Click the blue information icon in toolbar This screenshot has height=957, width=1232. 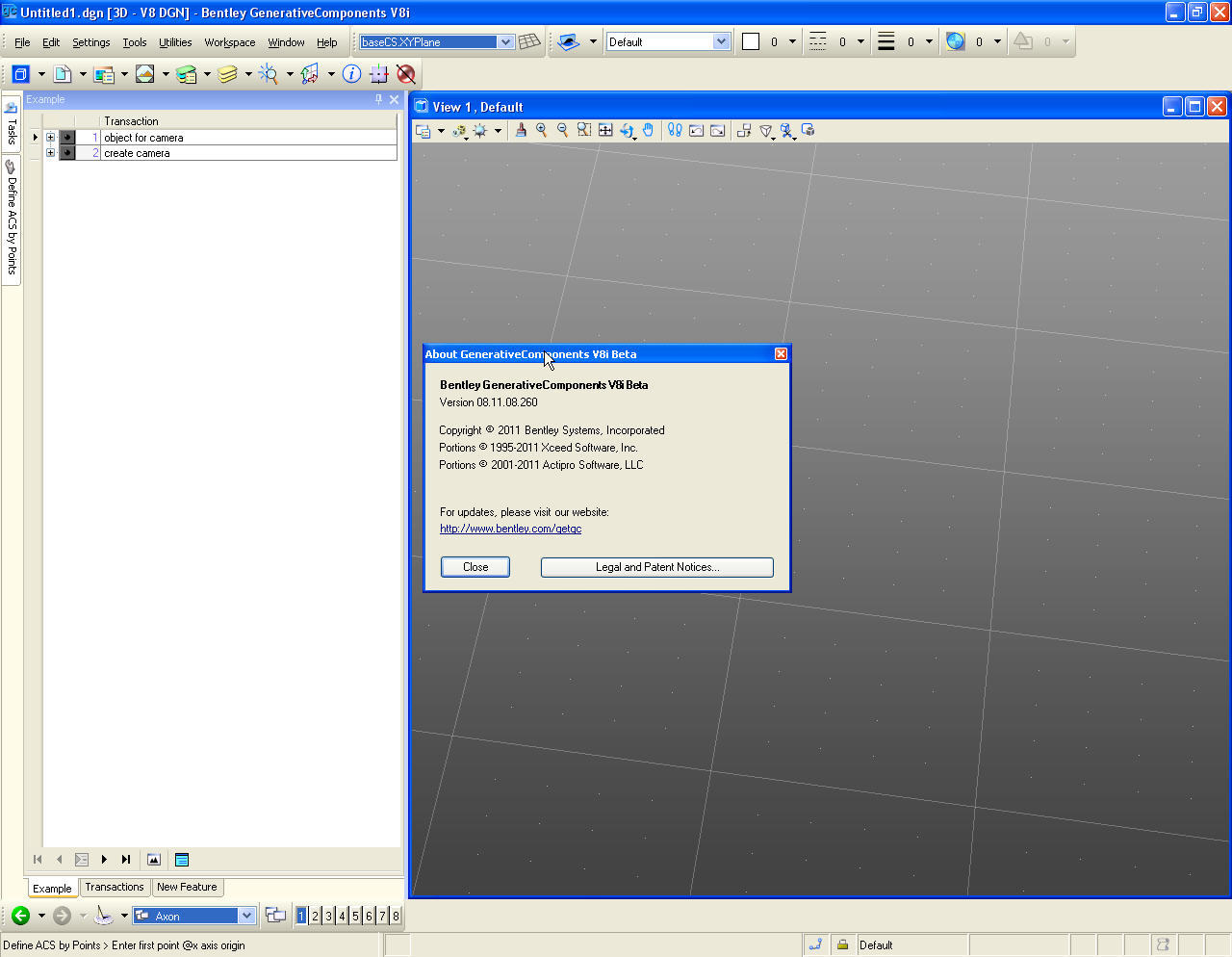tap(352, 74)
